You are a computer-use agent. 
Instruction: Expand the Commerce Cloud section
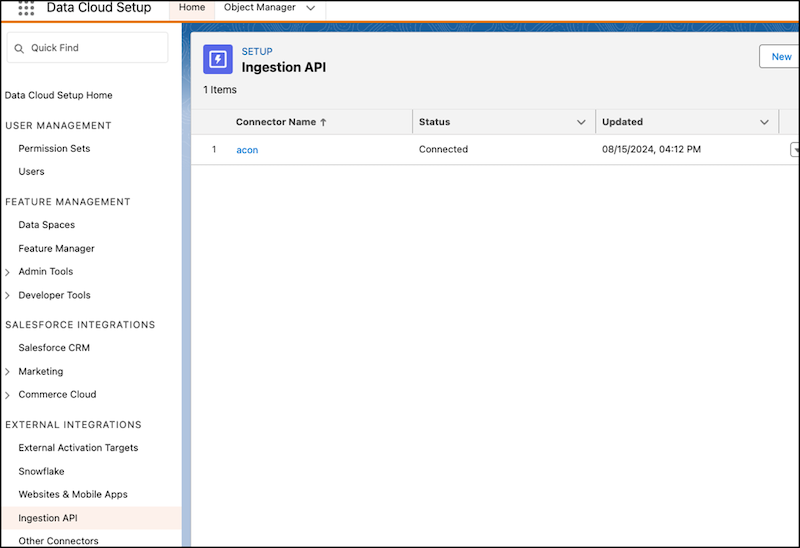click(7, 395)
